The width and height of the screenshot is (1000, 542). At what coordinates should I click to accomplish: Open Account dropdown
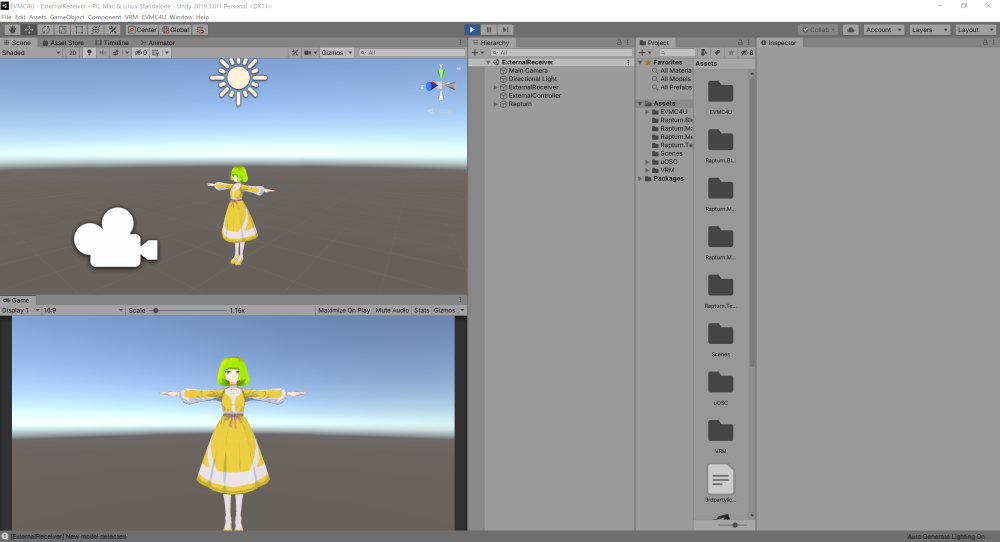(883, 29)
